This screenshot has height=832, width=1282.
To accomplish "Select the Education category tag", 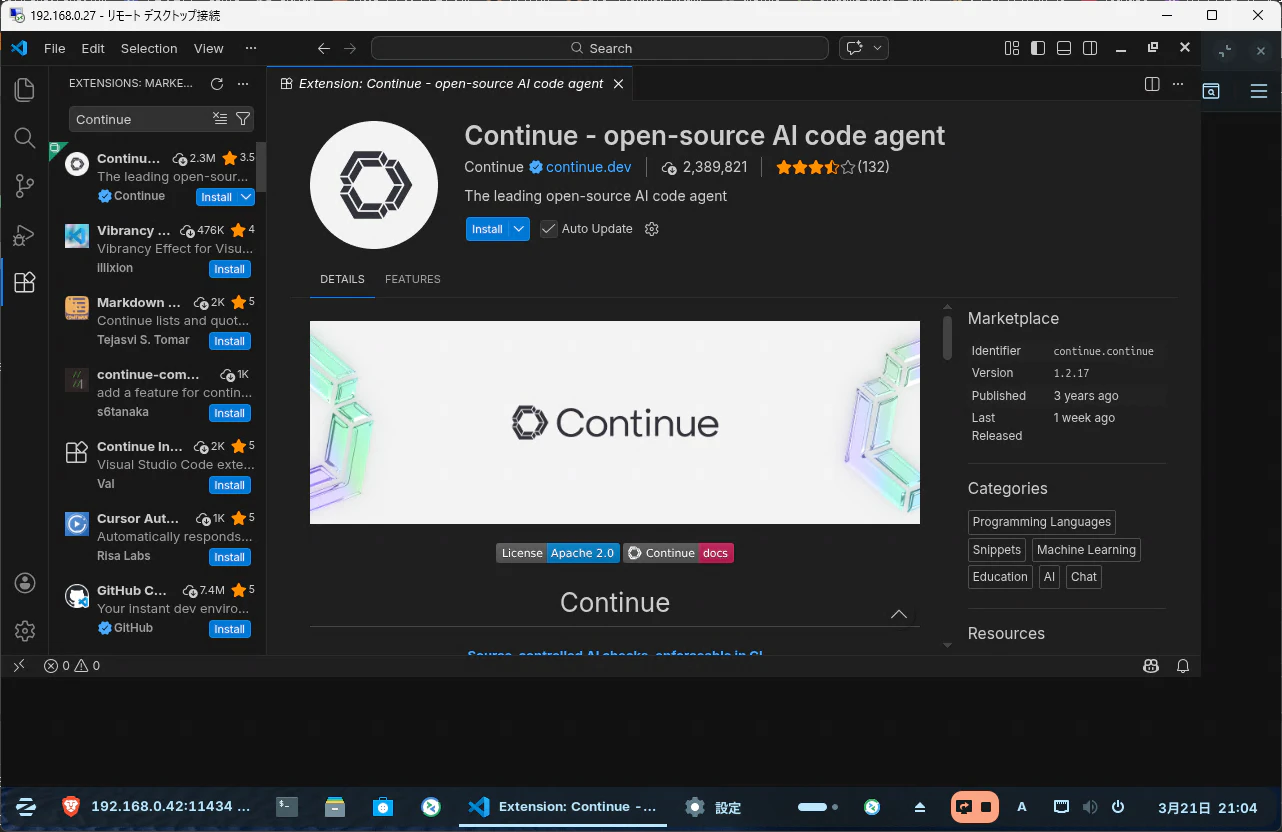I will [1000, 577].
